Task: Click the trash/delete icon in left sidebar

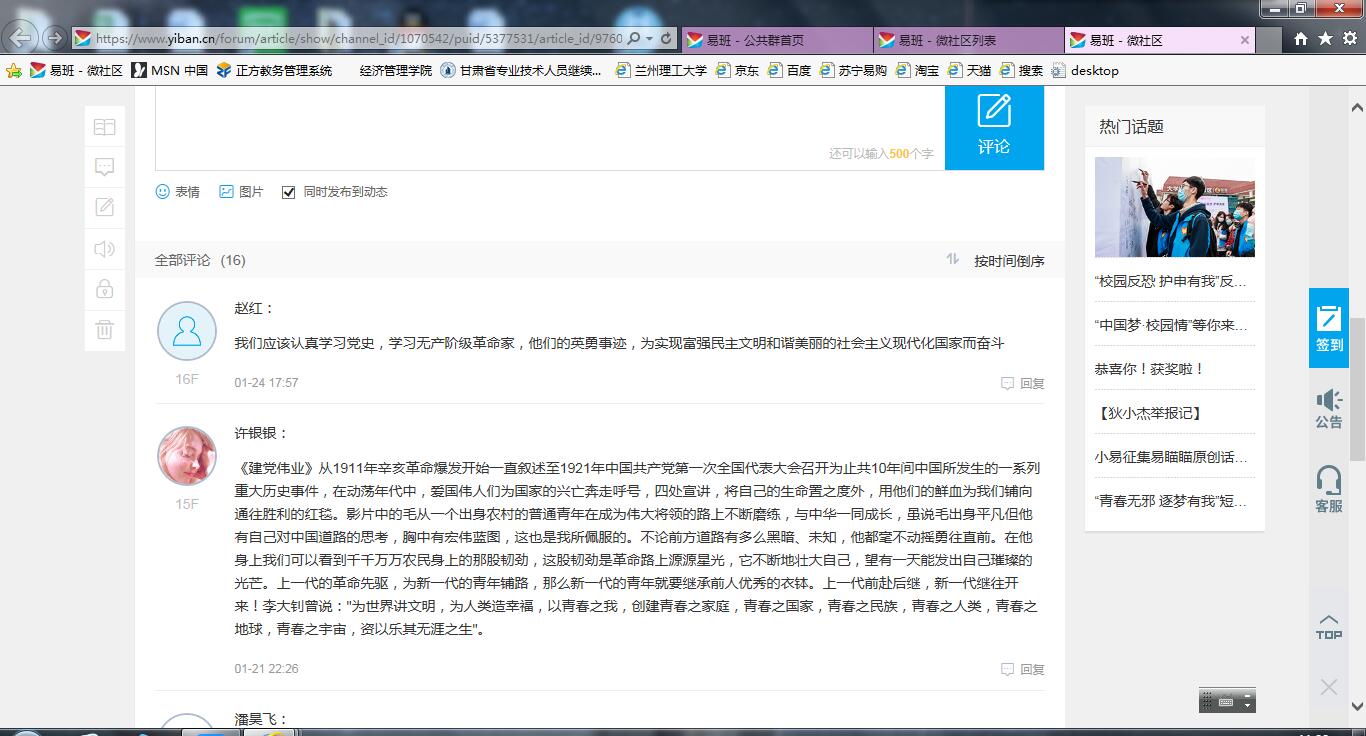Action: (104, 329)
